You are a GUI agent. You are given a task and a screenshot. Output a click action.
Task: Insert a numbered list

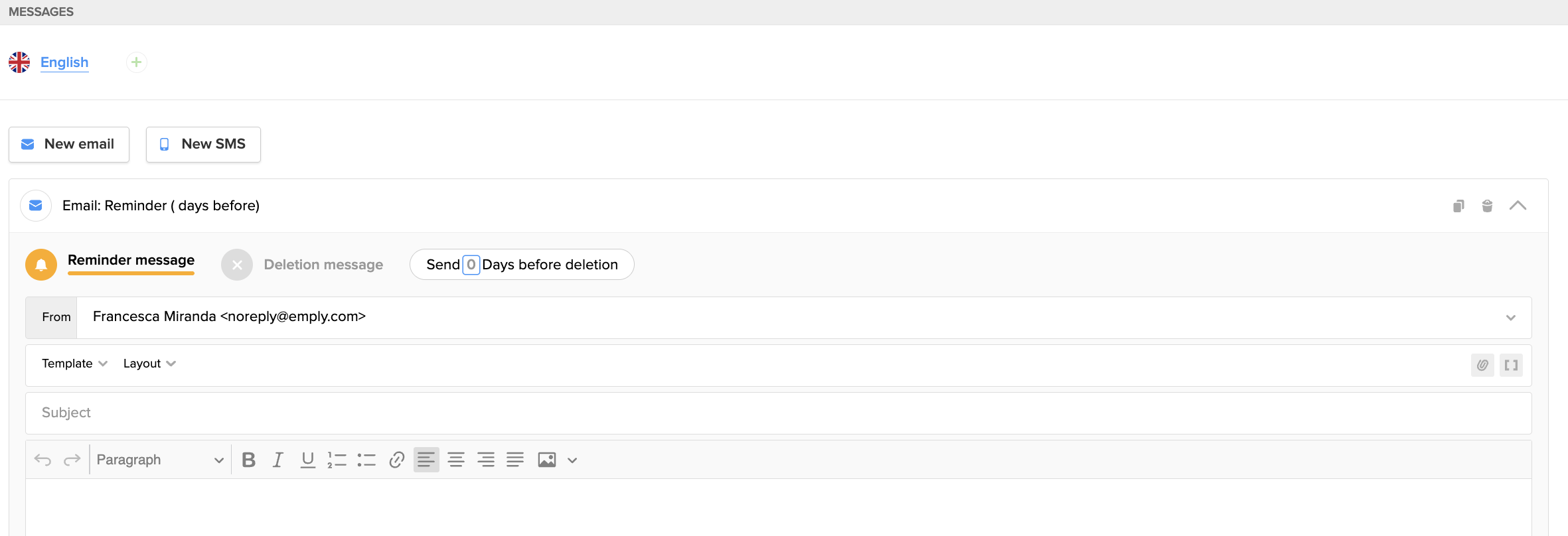337,460
